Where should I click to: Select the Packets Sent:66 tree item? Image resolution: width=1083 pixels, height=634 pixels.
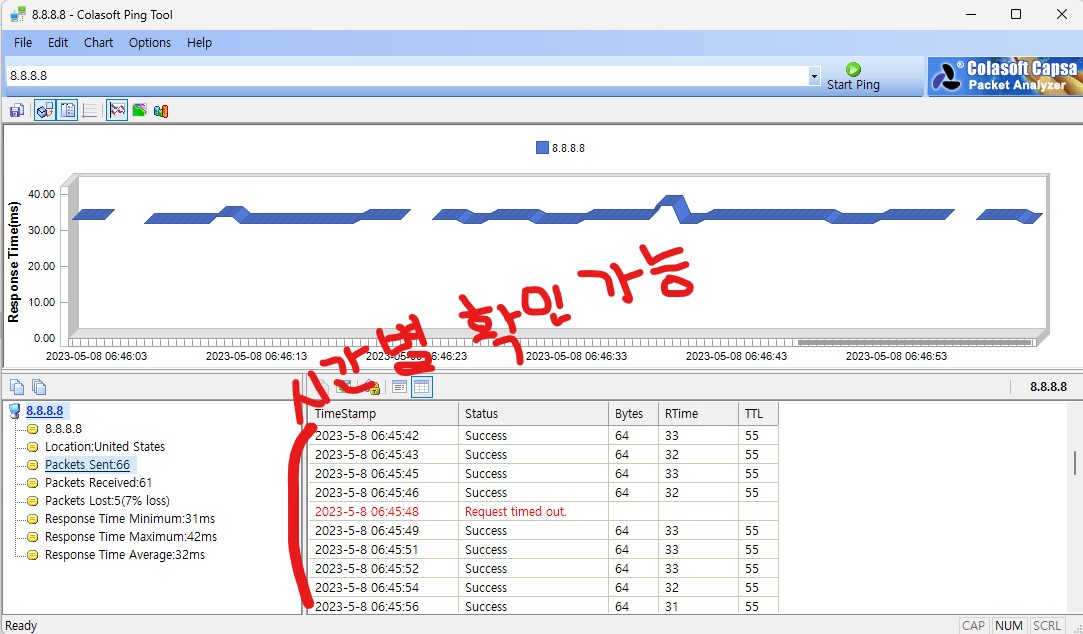(x=88, y=465)
